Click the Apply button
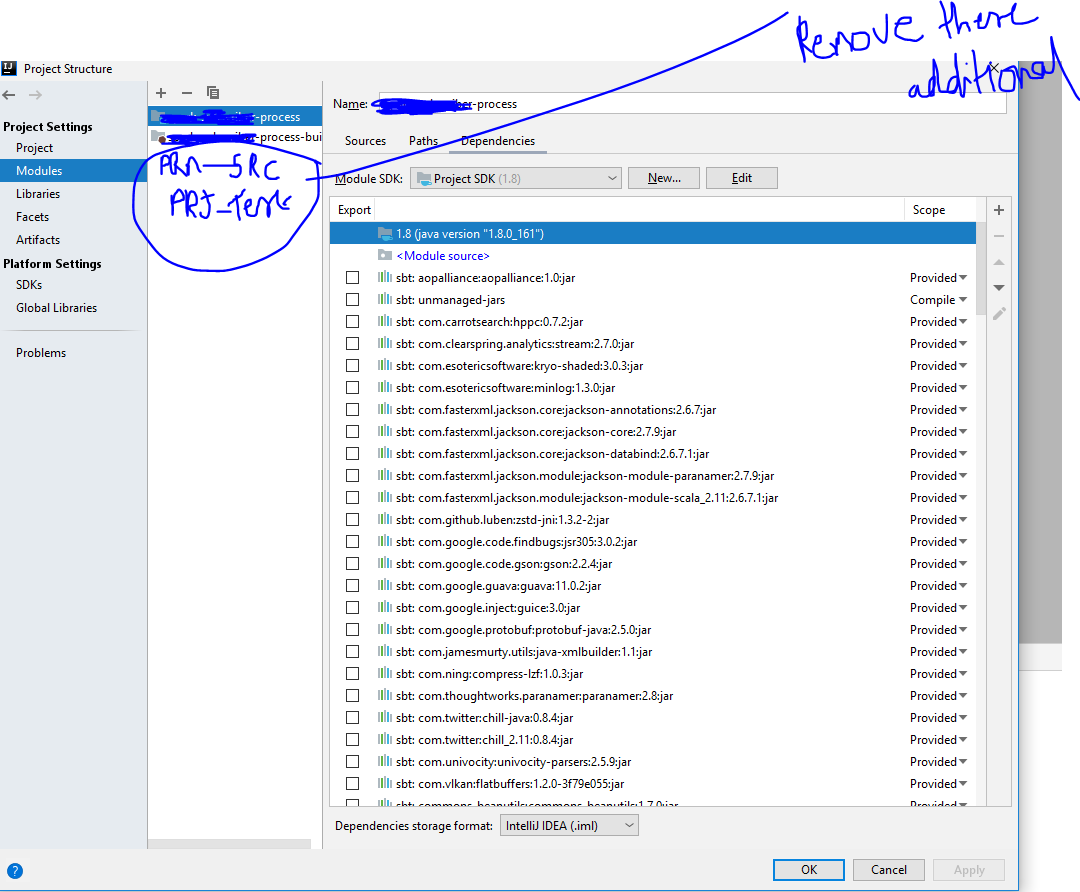This screenshot has width=1080, height=892. point(968,870)
